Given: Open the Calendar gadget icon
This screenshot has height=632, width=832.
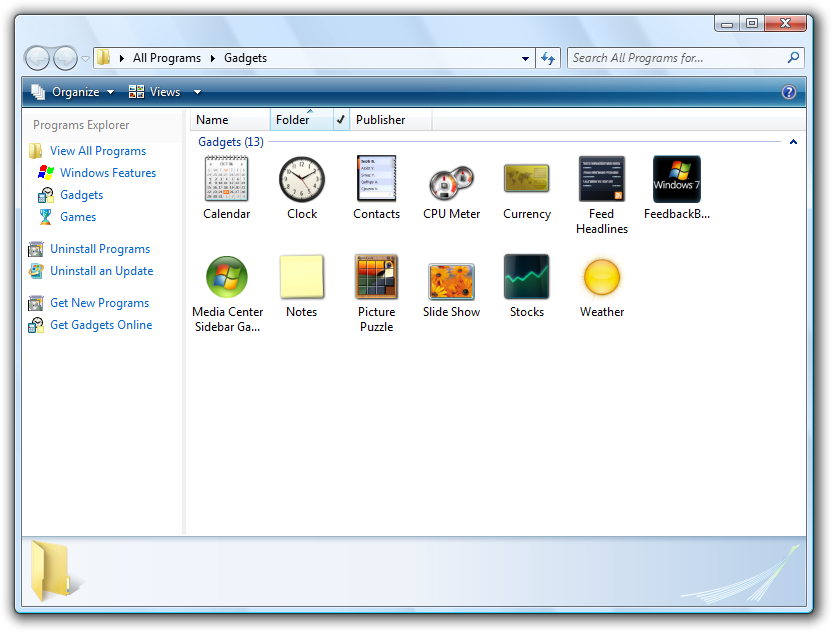Looking at the screenshot, I should [226, 180].
